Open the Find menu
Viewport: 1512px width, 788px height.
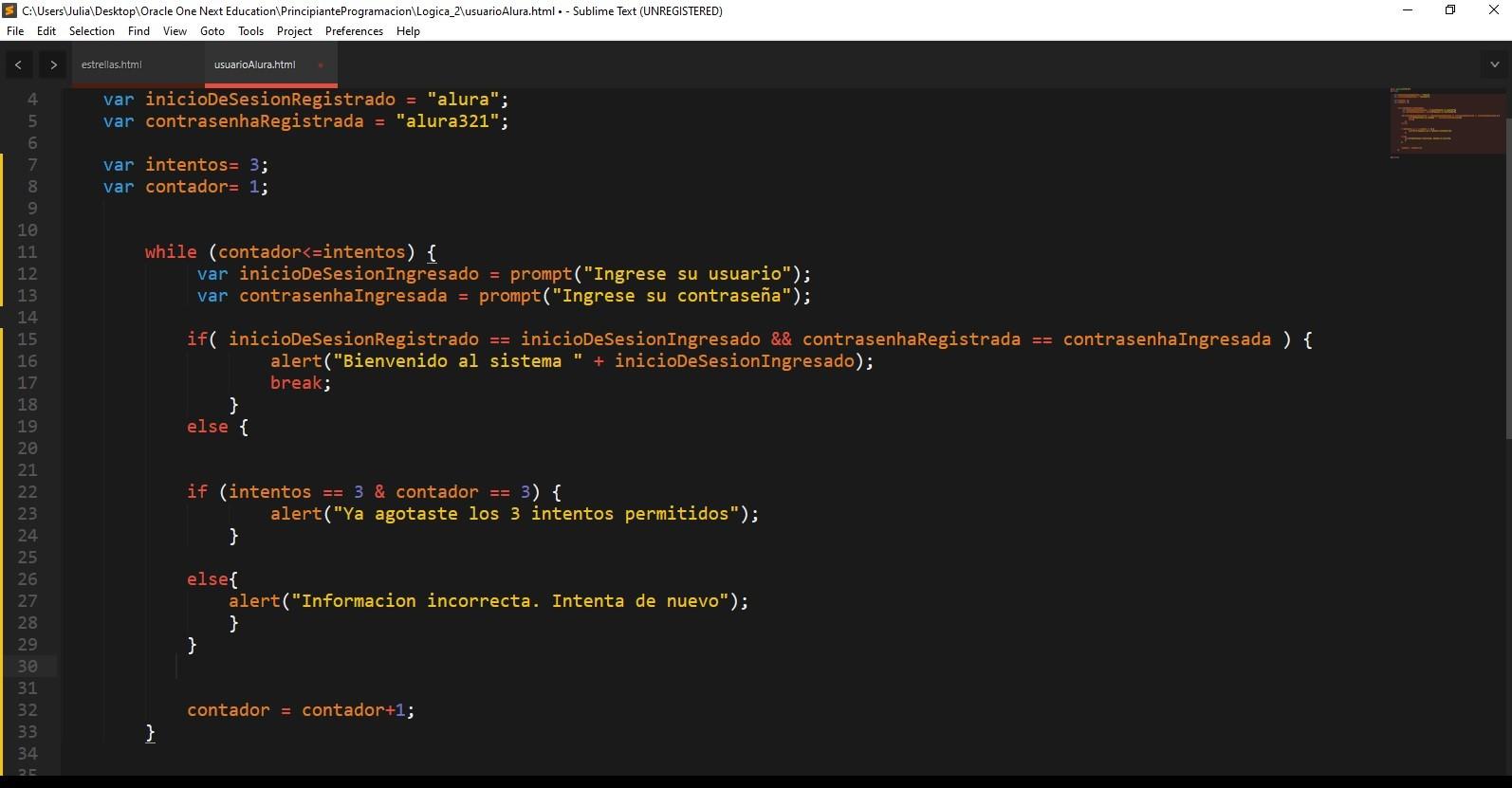[138, 31]
